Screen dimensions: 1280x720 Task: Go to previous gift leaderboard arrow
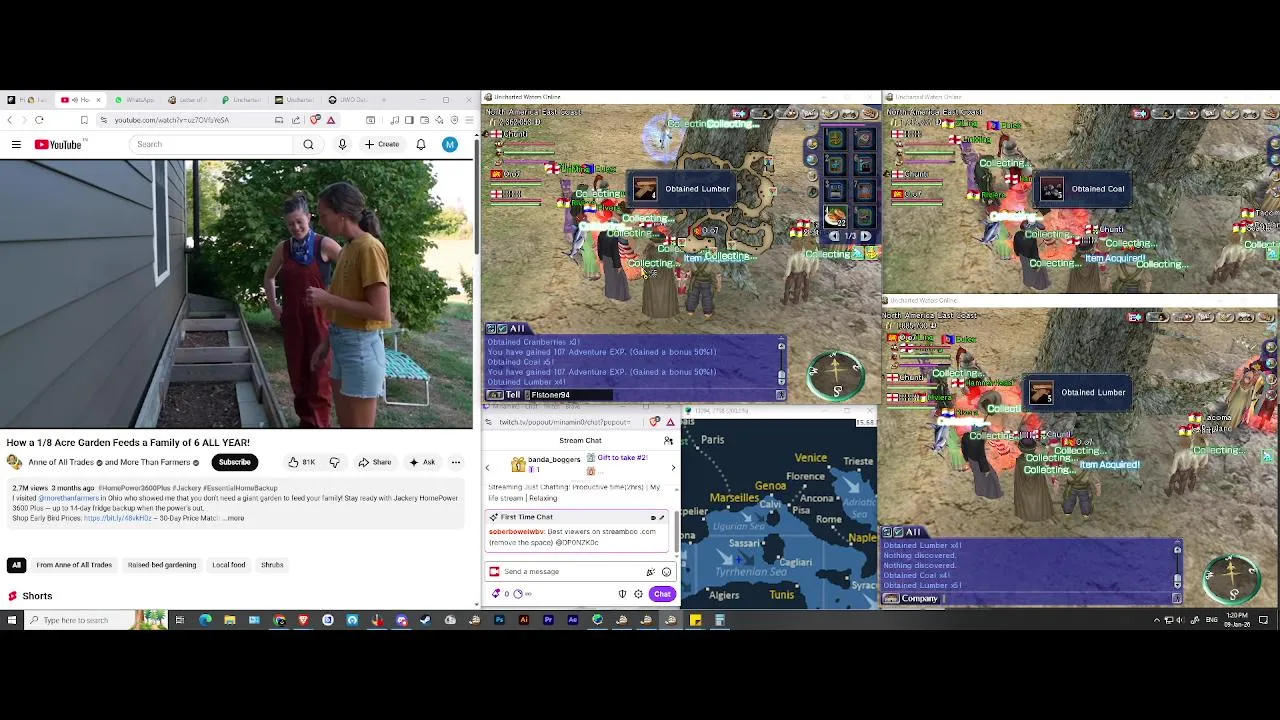[x=488, y=468]
